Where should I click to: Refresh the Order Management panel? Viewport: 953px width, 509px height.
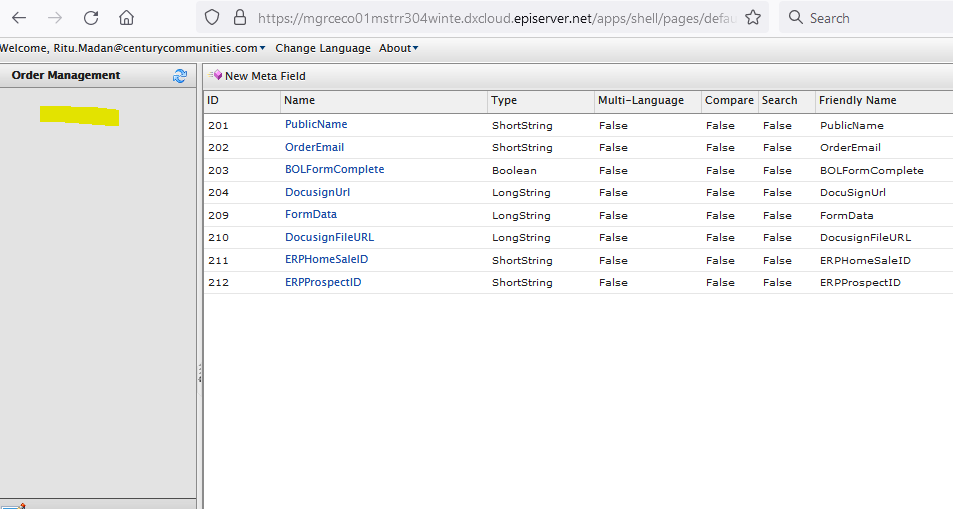coord(180,76)
